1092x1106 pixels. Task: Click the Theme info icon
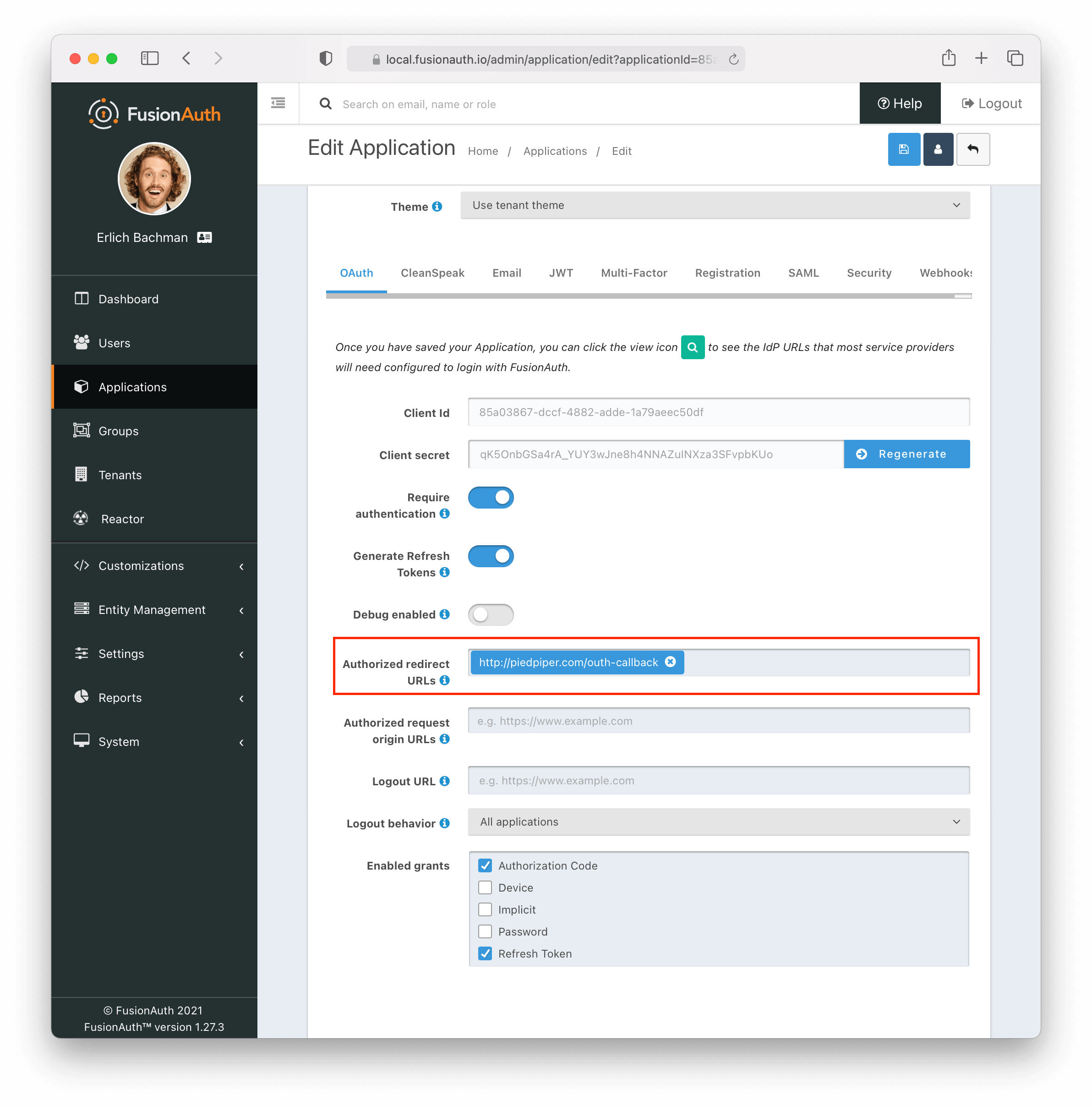point(437,207)
